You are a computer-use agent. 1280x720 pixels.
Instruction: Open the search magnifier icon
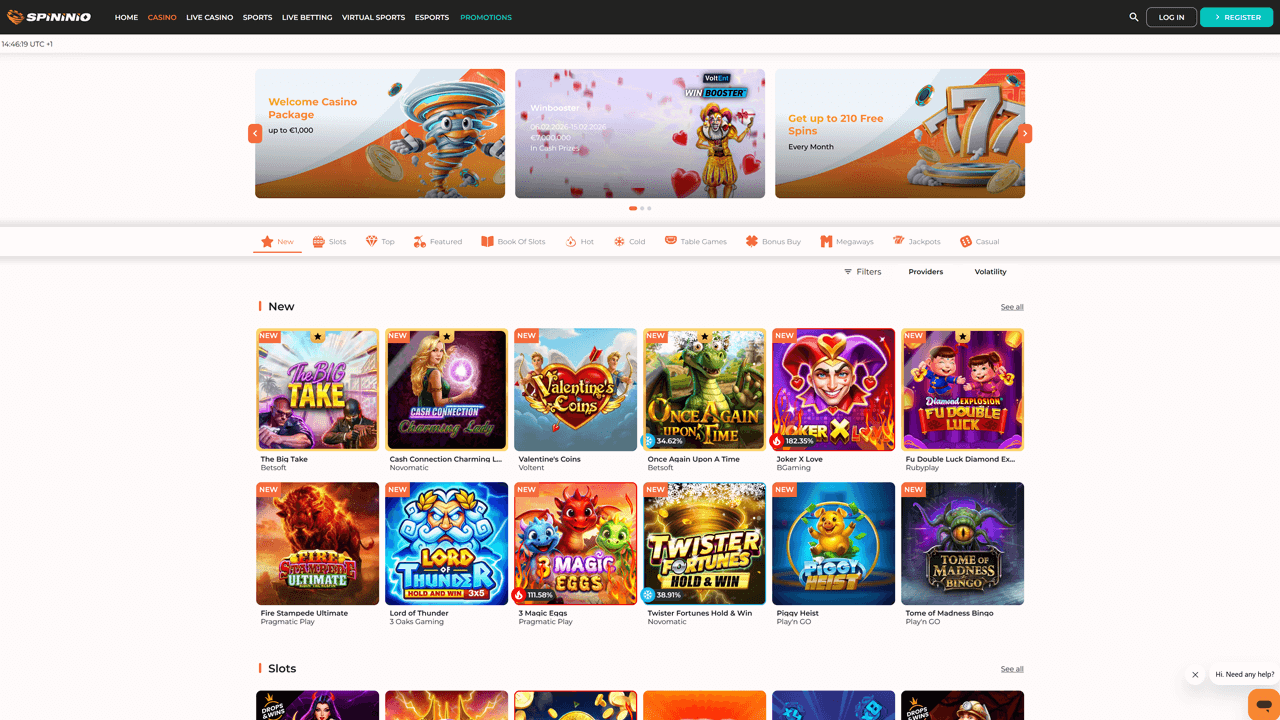1134,17
